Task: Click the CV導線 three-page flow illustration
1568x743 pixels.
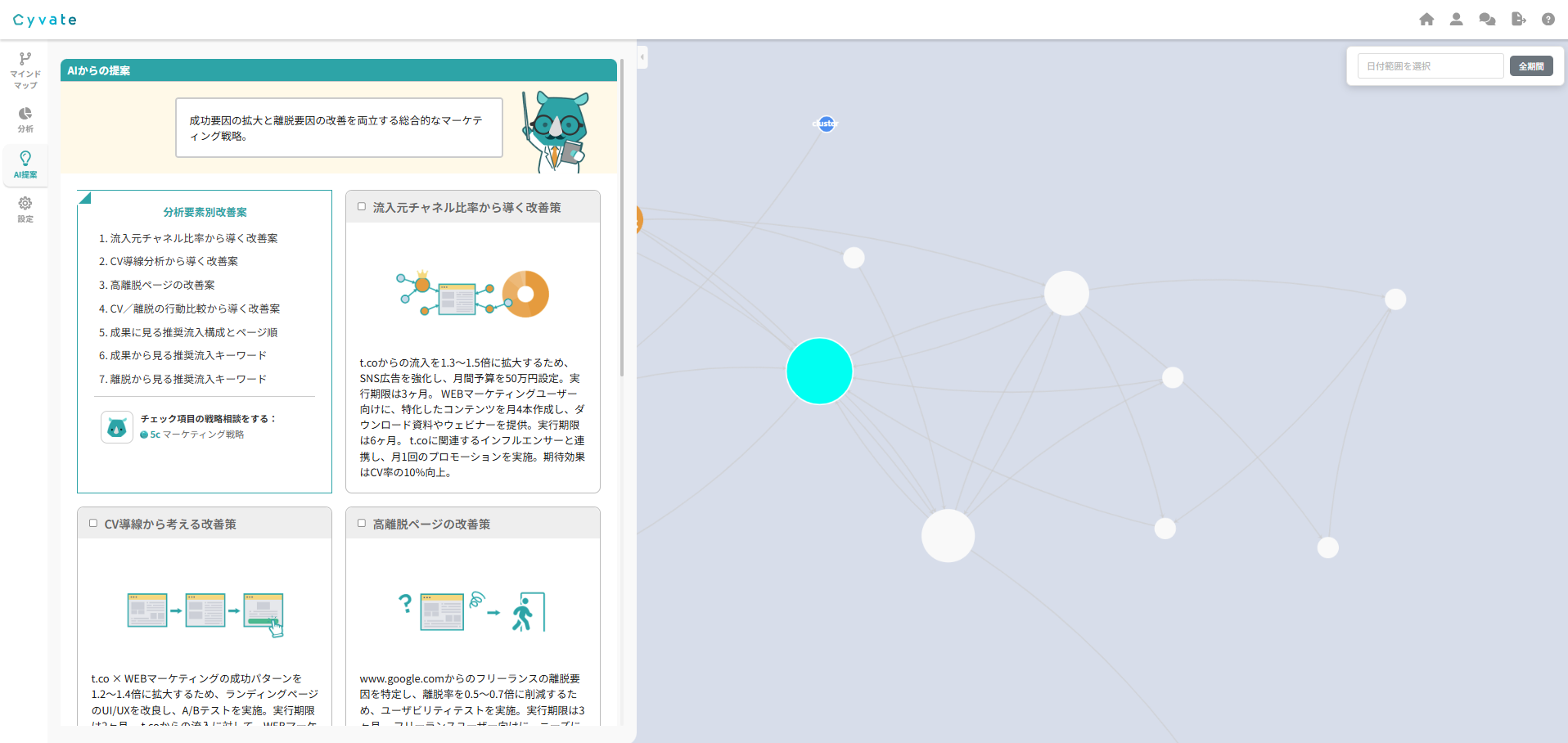Action: click(x=205, y=614)
